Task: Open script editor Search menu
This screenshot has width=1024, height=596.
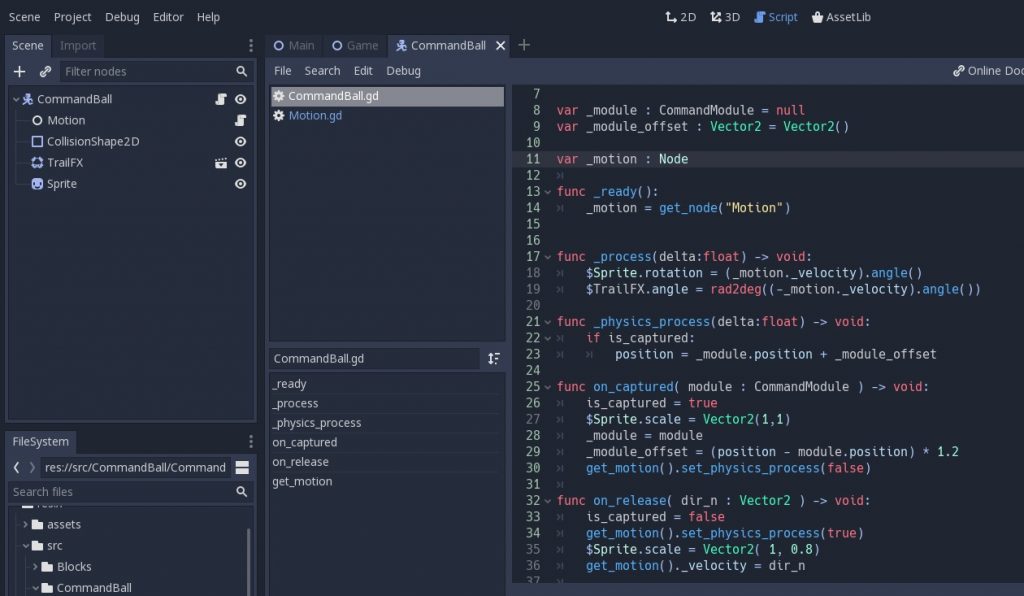Action: pyautogui.click(x=322, y=71)
